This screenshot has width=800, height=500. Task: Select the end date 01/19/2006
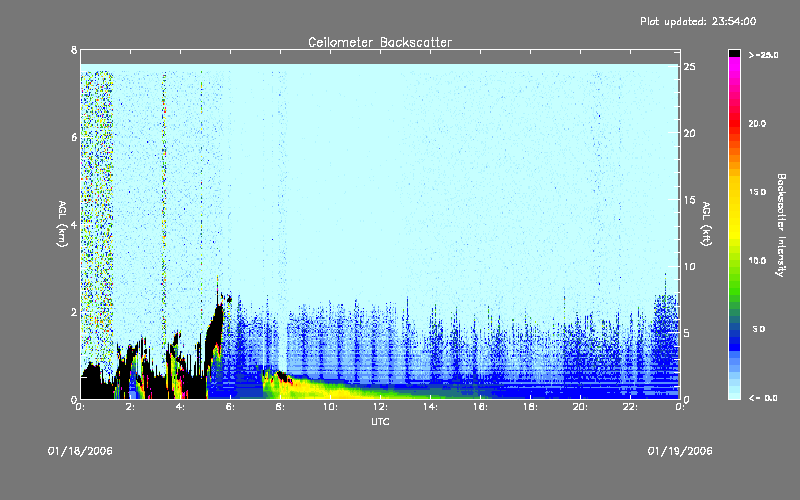coord(680,451)
